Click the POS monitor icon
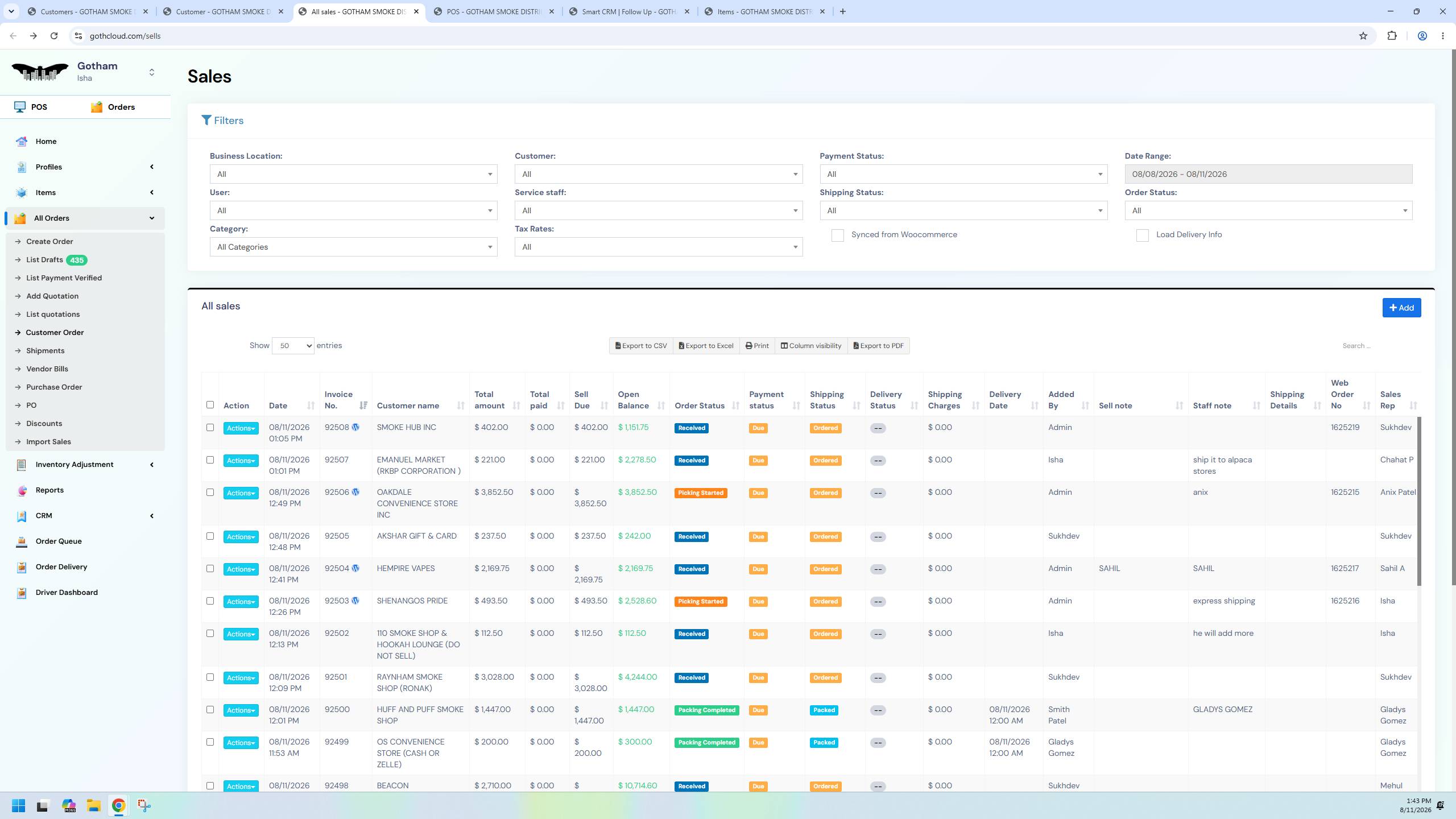The image size is (1456, 819). (20, 107)
